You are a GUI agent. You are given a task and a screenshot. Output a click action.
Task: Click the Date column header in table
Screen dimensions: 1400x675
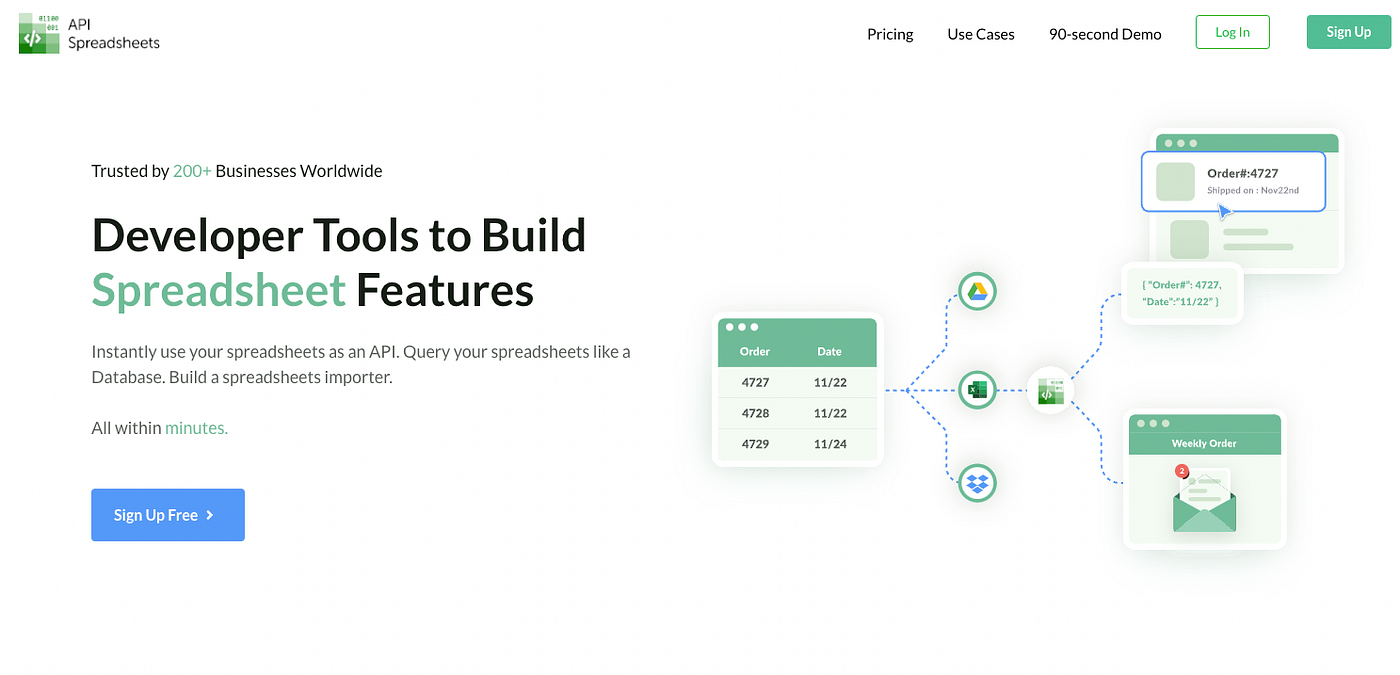tap(829, 351)
